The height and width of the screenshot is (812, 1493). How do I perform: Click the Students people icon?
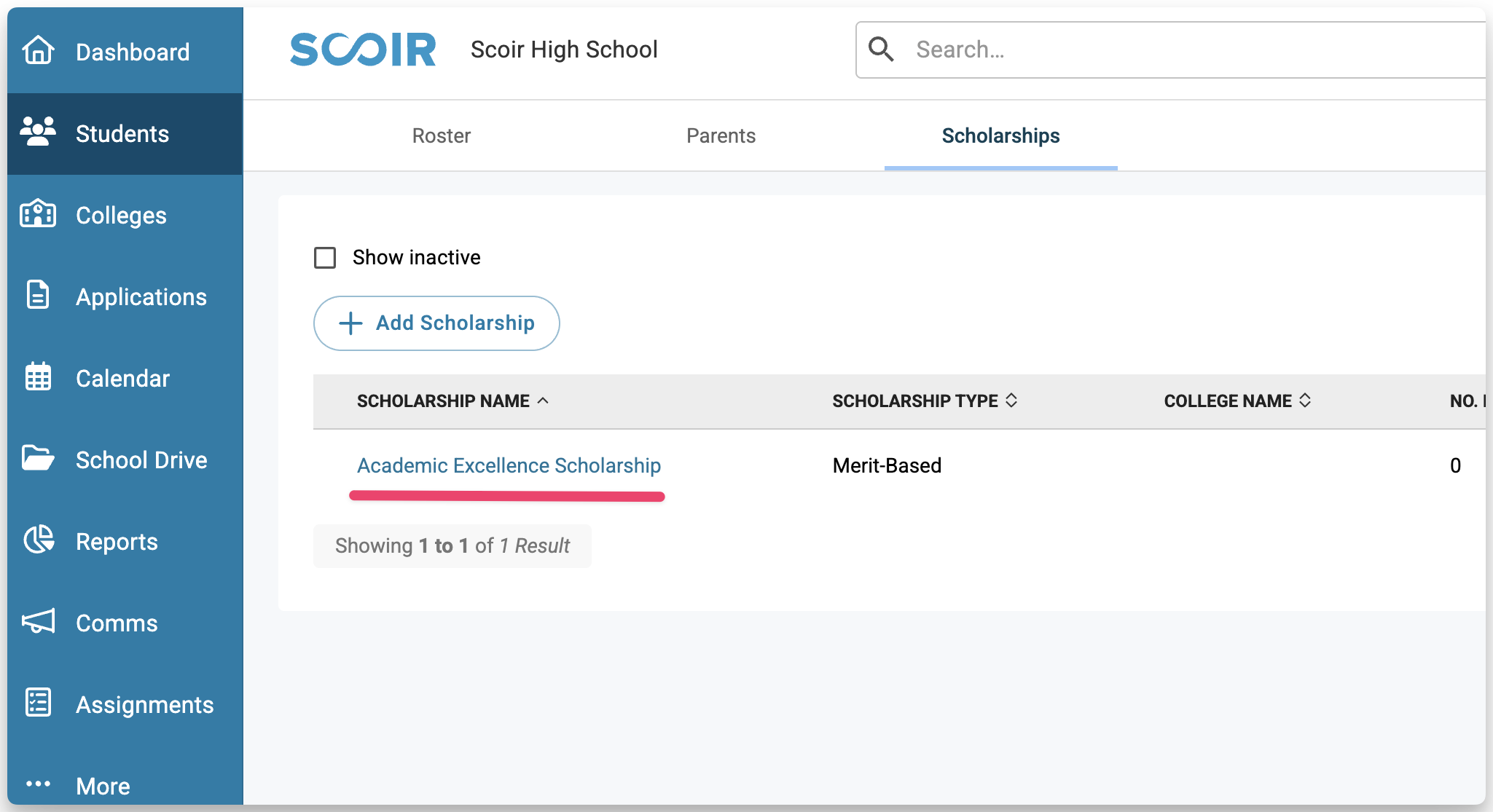(x=38, y=133)
